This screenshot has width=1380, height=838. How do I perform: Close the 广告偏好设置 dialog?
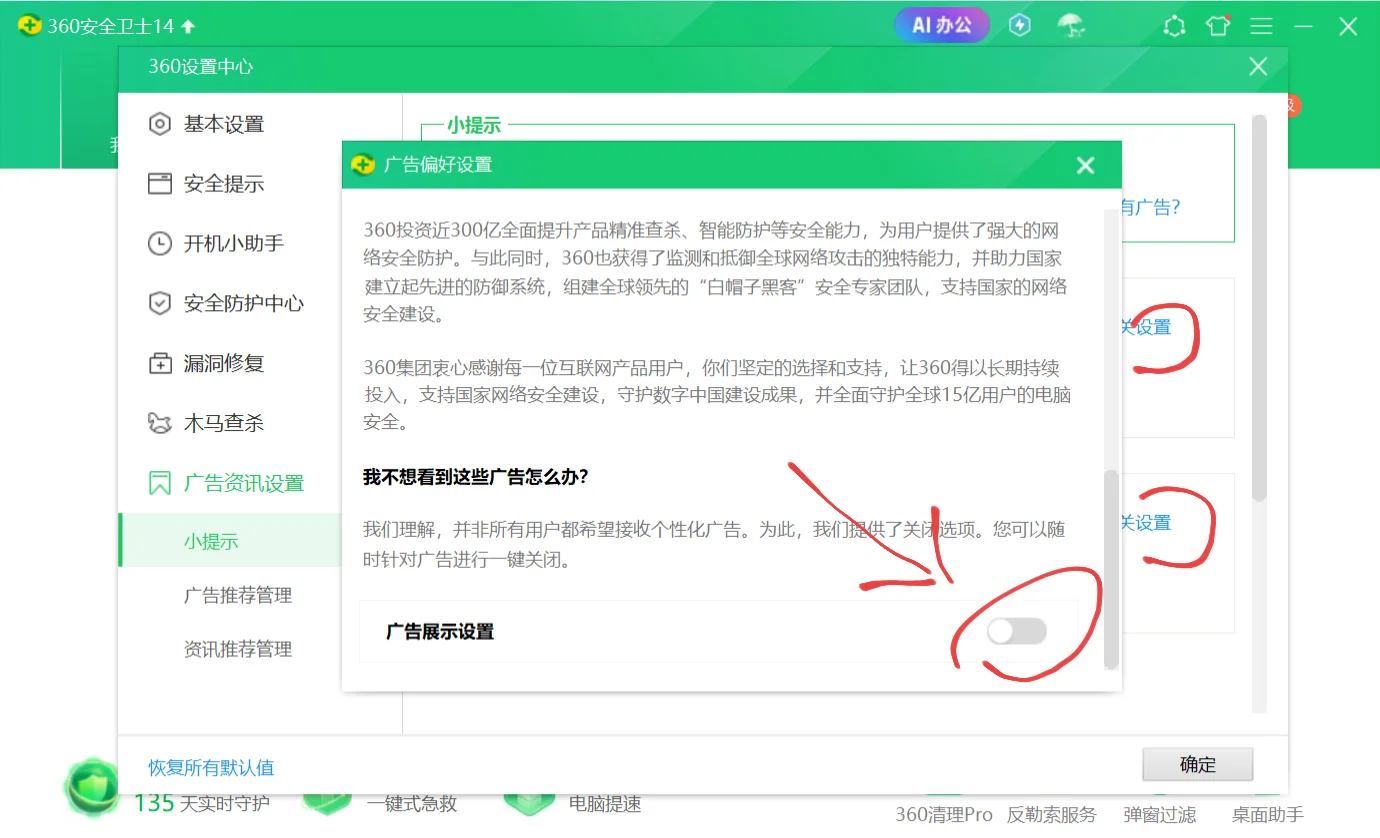tap(1085, 165)
